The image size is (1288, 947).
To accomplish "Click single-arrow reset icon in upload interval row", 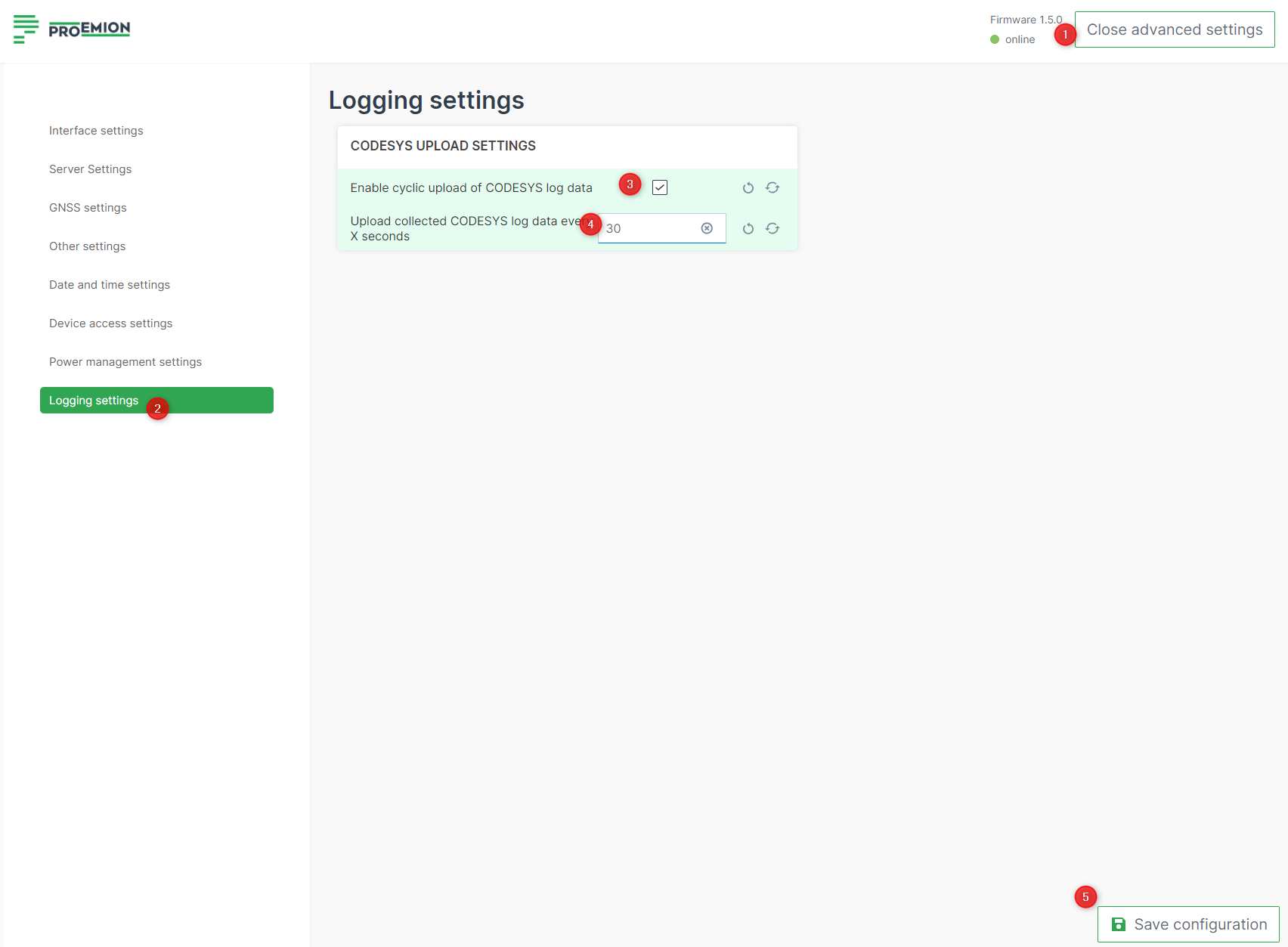I will click(x=748, y=229).
